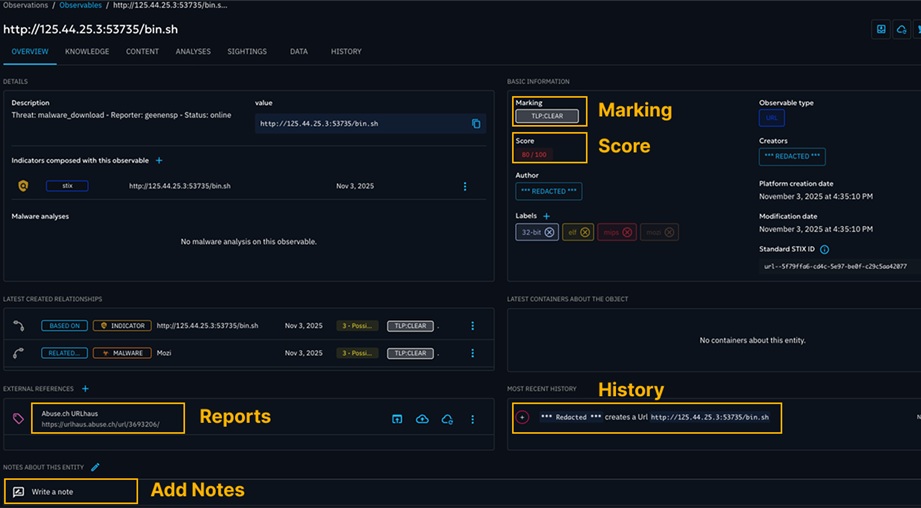Screen dimensions: 921x508
Task: Open the urlhaus.abuse.ch/url/3693206 link
Action: [x=100, y=424]
